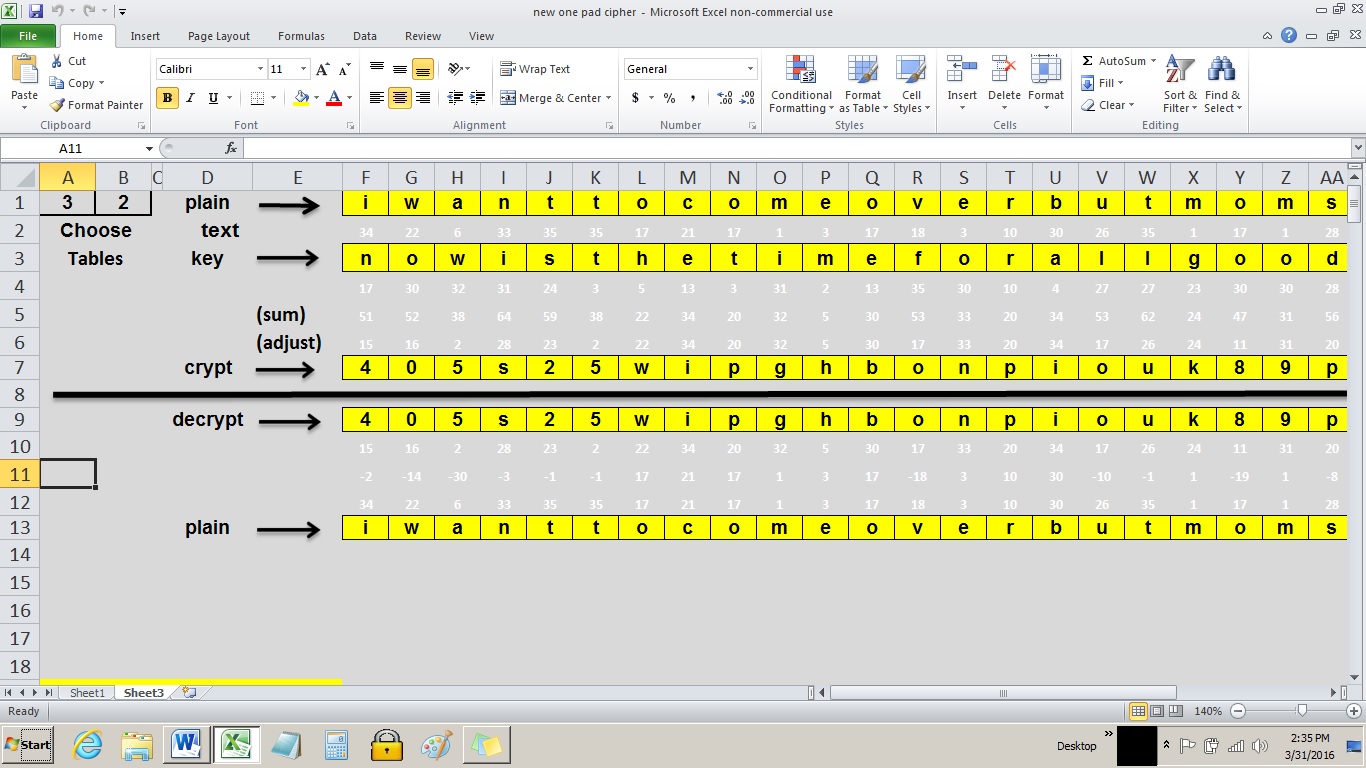Open Conditional Formatting menu
The image size is (1366, 768).
pos(801,85)
